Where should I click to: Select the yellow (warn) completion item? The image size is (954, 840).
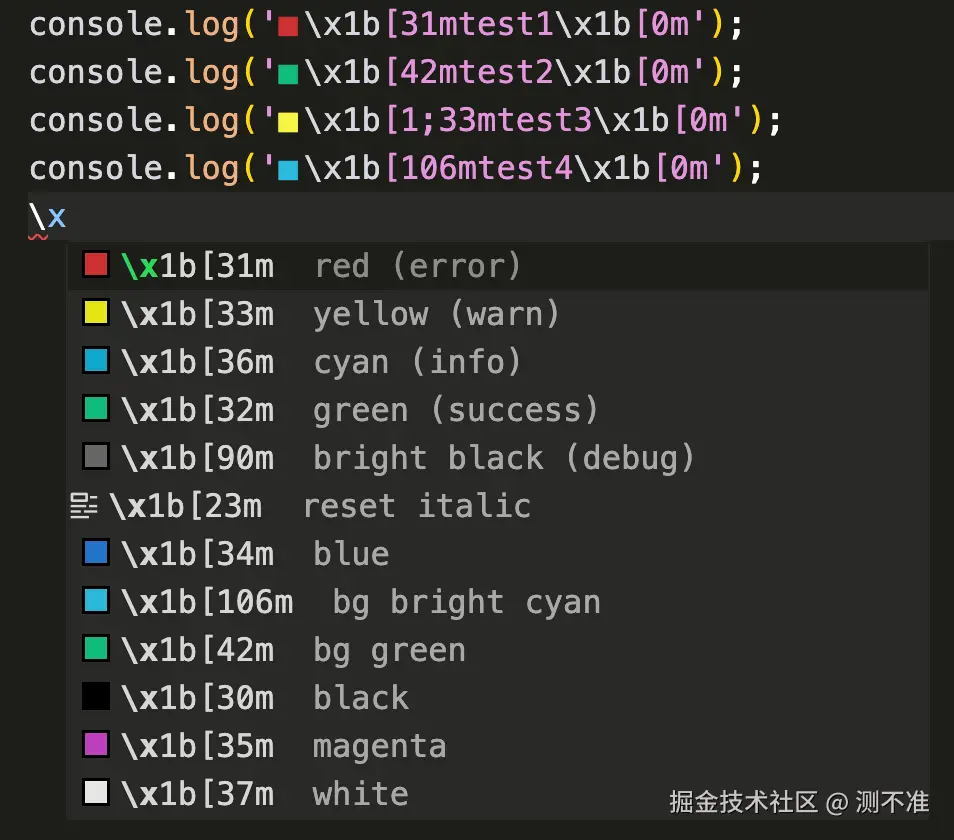click(498, 313)
